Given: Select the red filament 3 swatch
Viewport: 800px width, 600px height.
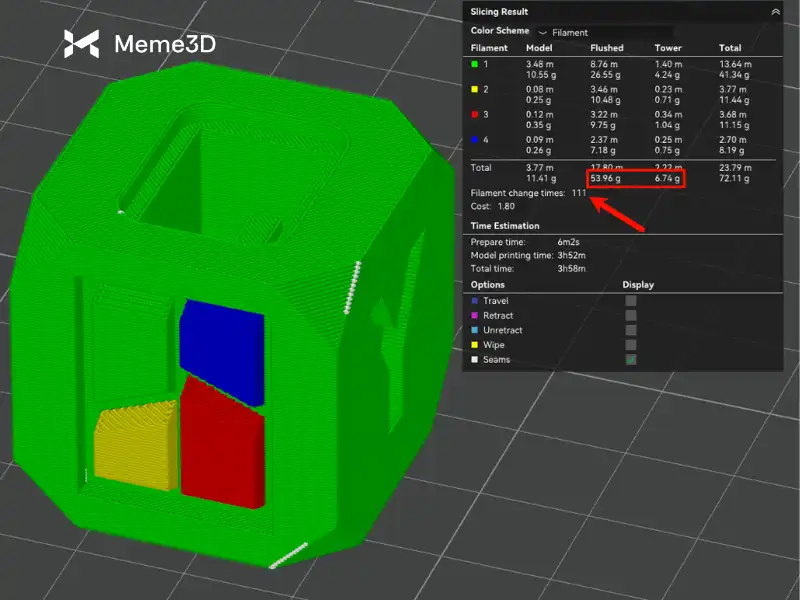Looking at the screenshot, I should [x=475, y=114].
